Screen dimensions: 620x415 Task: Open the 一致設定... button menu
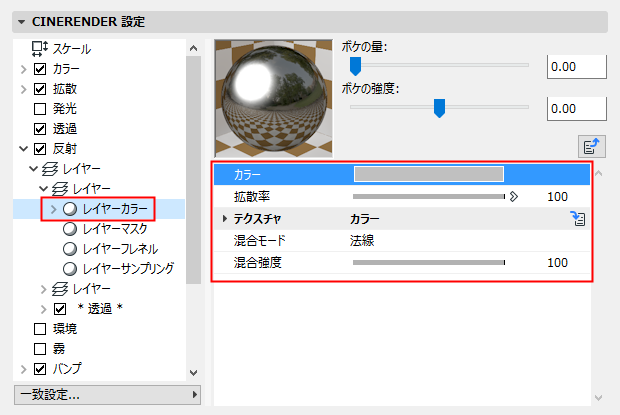(x=107, y=395)
